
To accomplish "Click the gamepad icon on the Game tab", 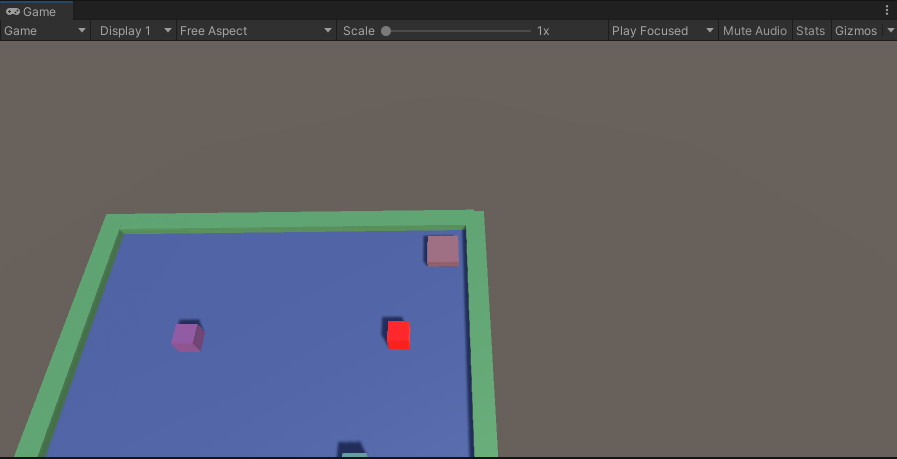I will click(13, 11).
